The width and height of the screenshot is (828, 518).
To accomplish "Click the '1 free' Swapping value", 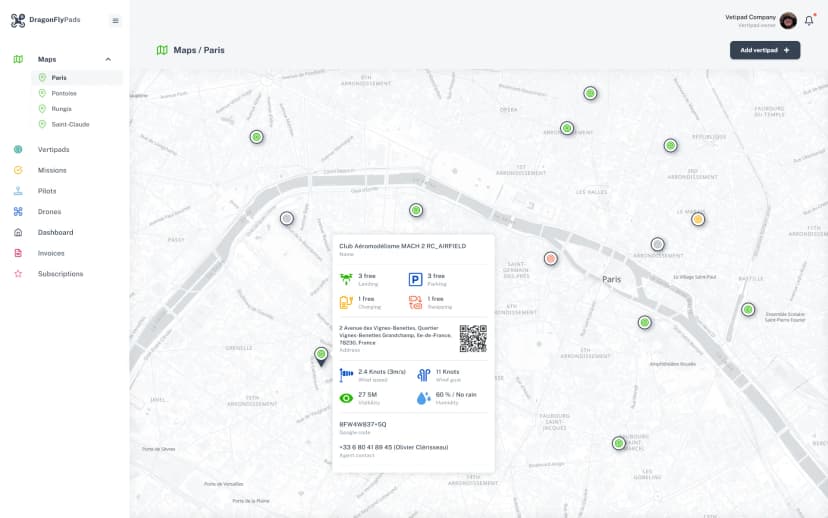I will (435, 299).
